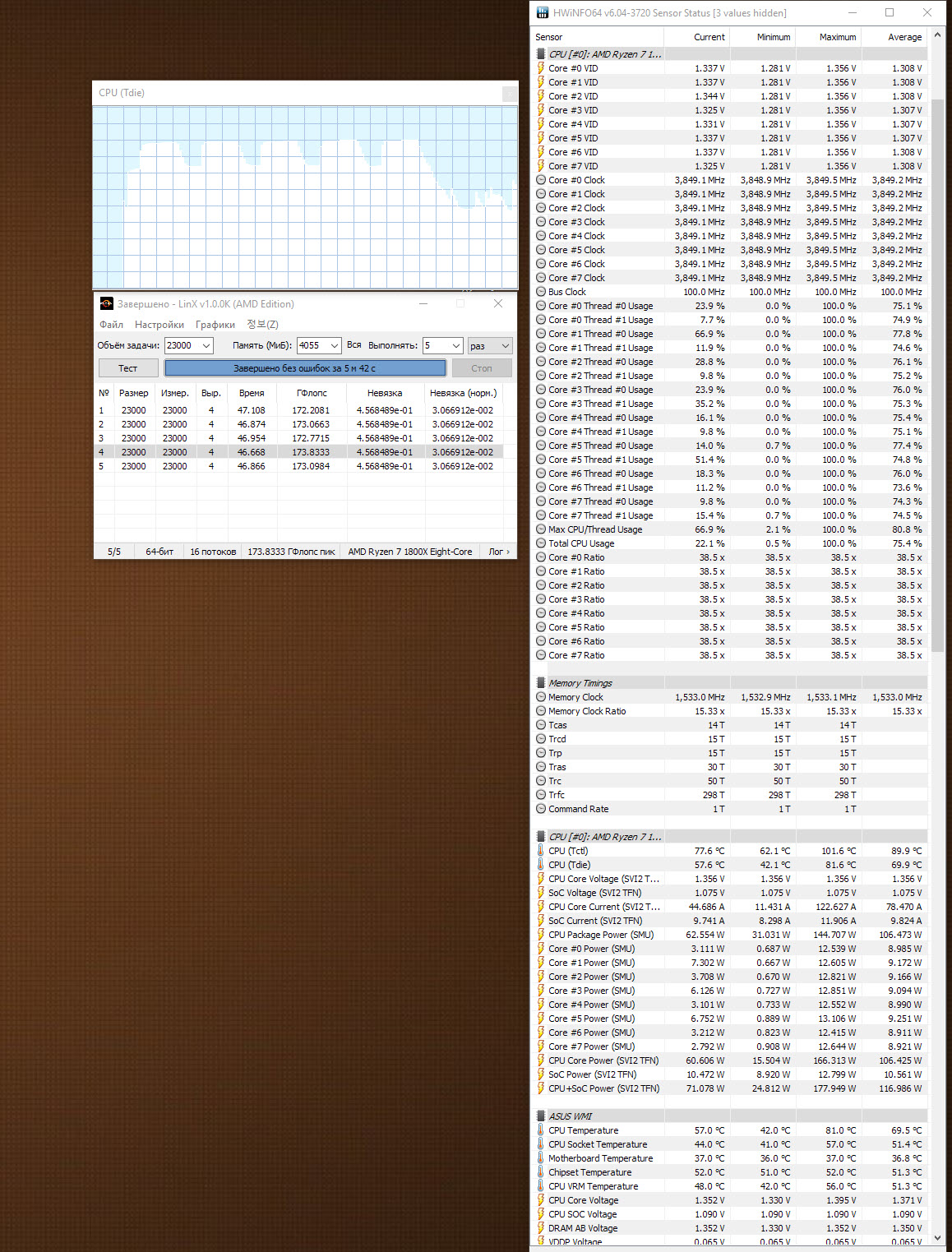Open the memory (Память) size dropdown
This screenshot has width=952, height=1252.
[335, 345]
